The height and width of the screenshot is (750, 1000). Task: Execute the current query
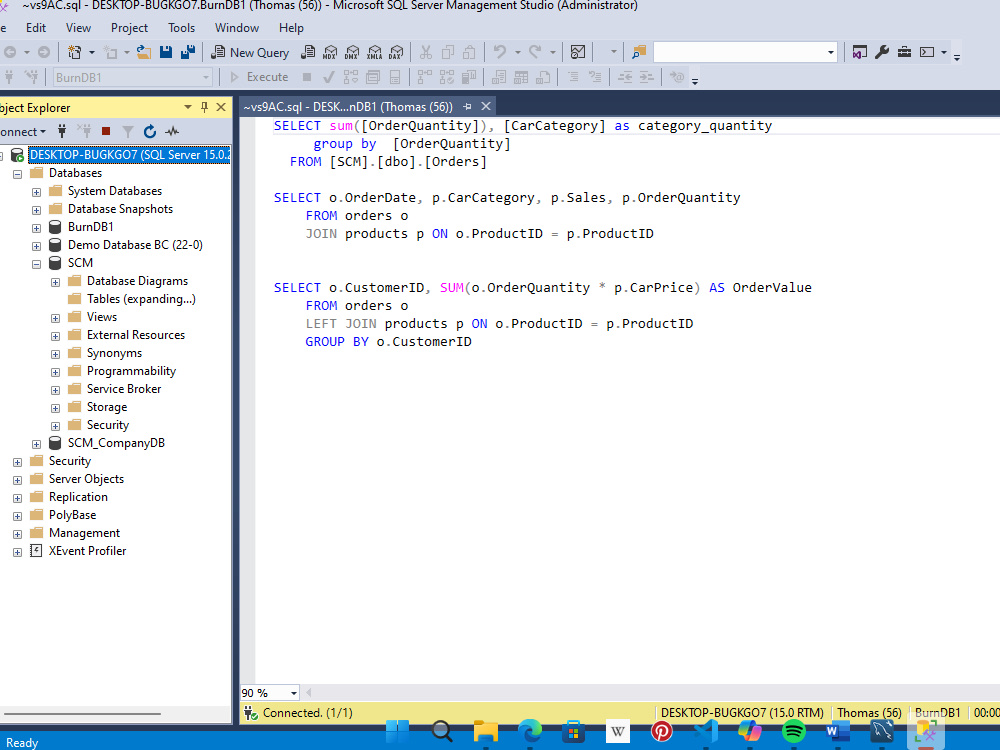coord(260,77)
